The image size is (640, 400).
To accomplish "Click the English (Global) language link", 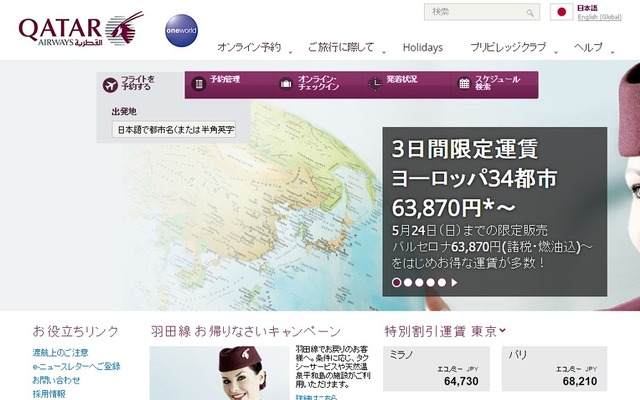I will click(x=599, y=17).
